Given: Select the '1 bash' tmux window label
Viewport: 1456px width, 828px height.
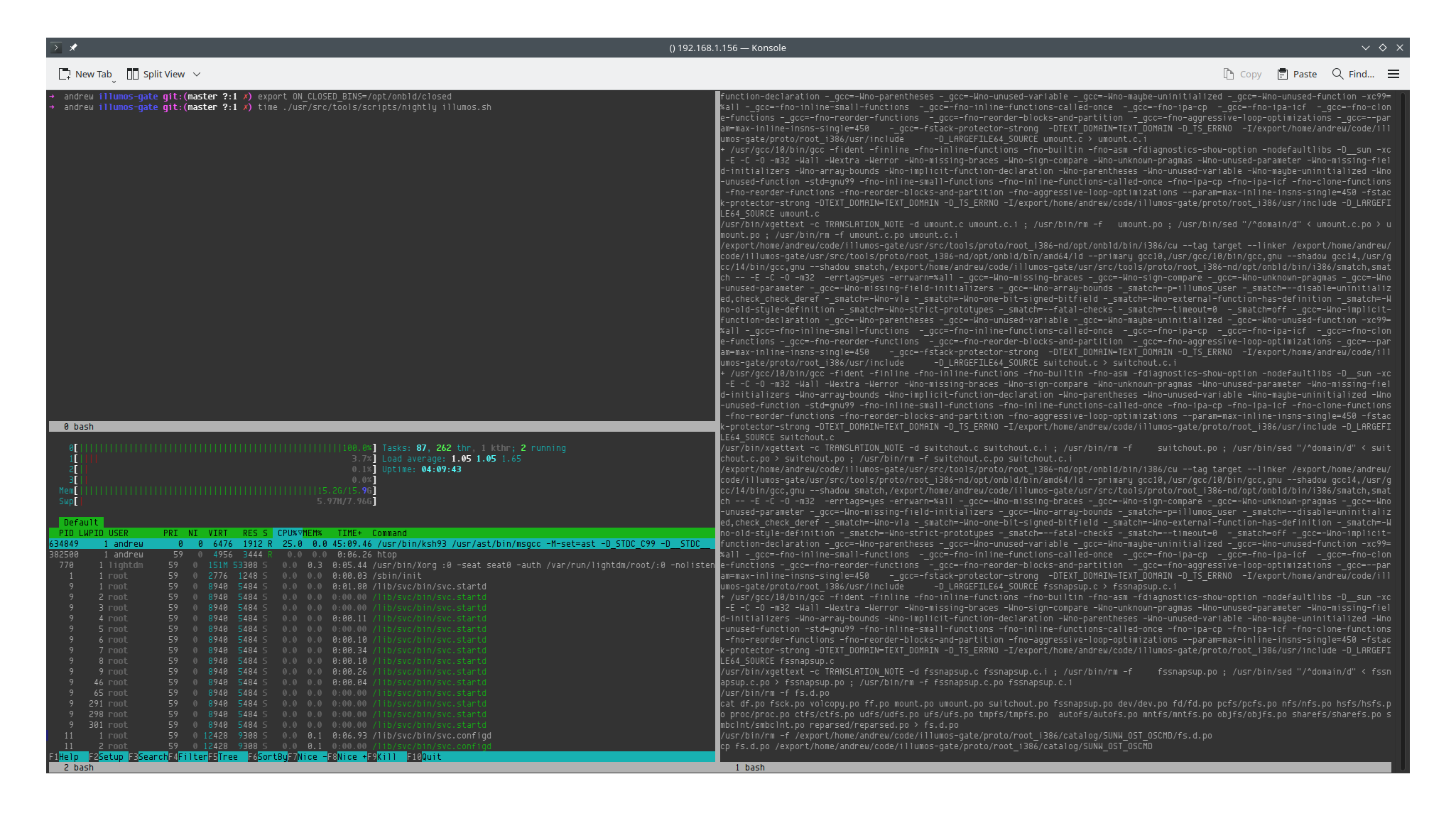Looking at the screenshot, I should [750, 768].
